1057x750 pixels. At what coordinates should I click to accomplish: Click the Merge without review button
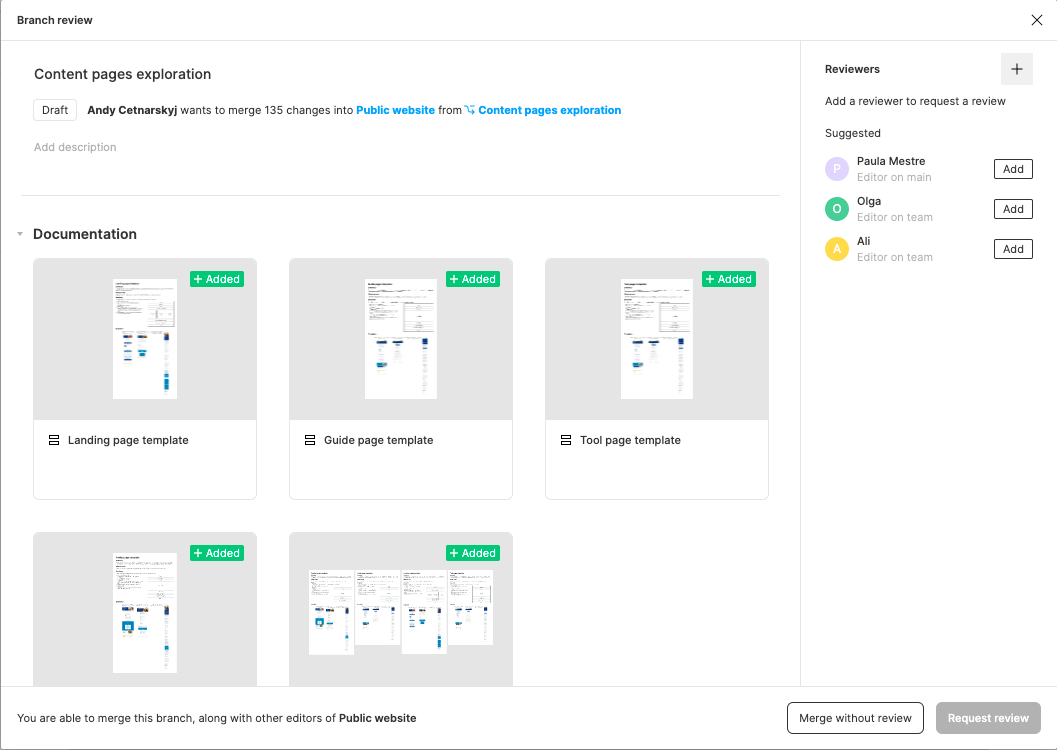(855, 718)
